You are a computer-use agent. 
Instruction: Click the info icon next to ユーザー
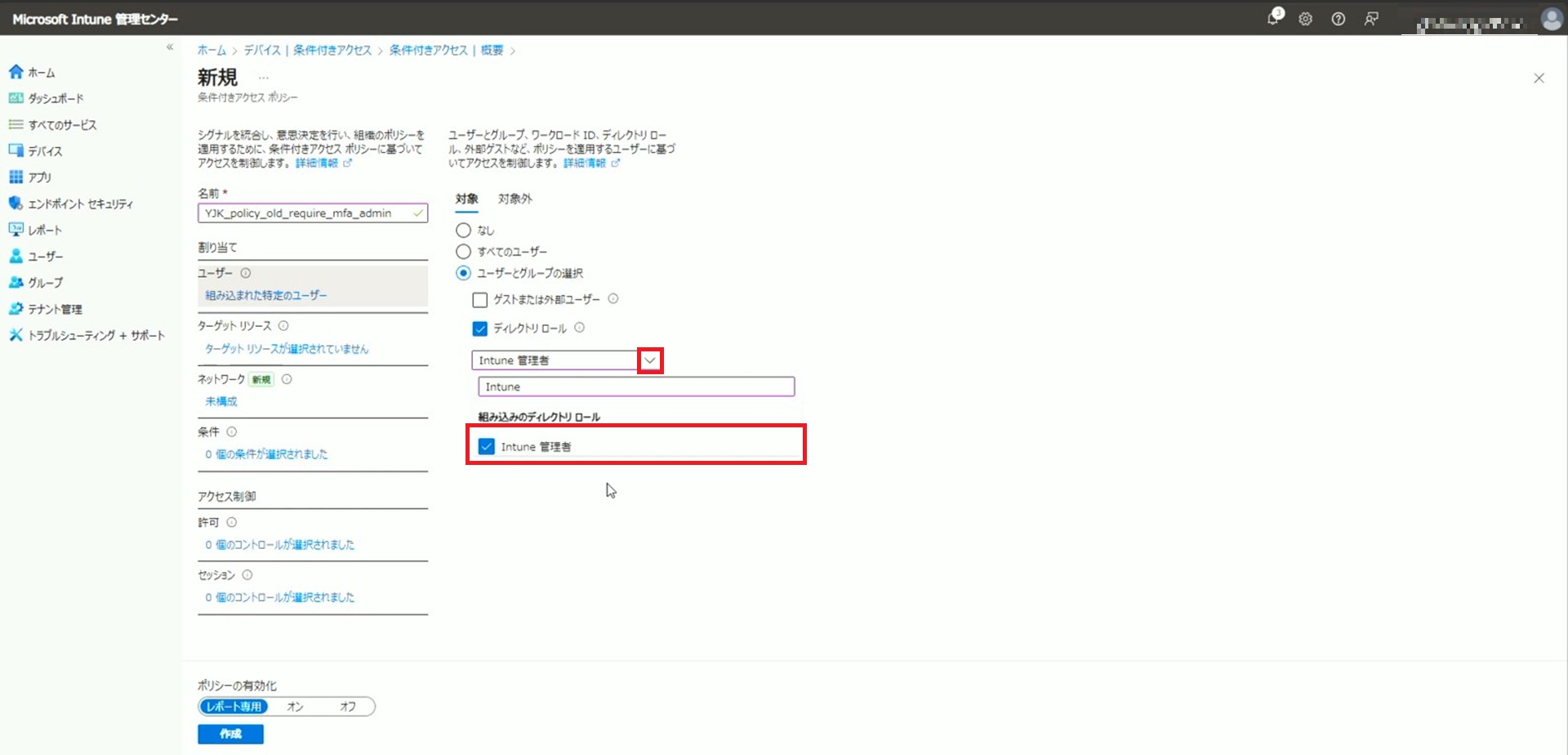point(245,273)
